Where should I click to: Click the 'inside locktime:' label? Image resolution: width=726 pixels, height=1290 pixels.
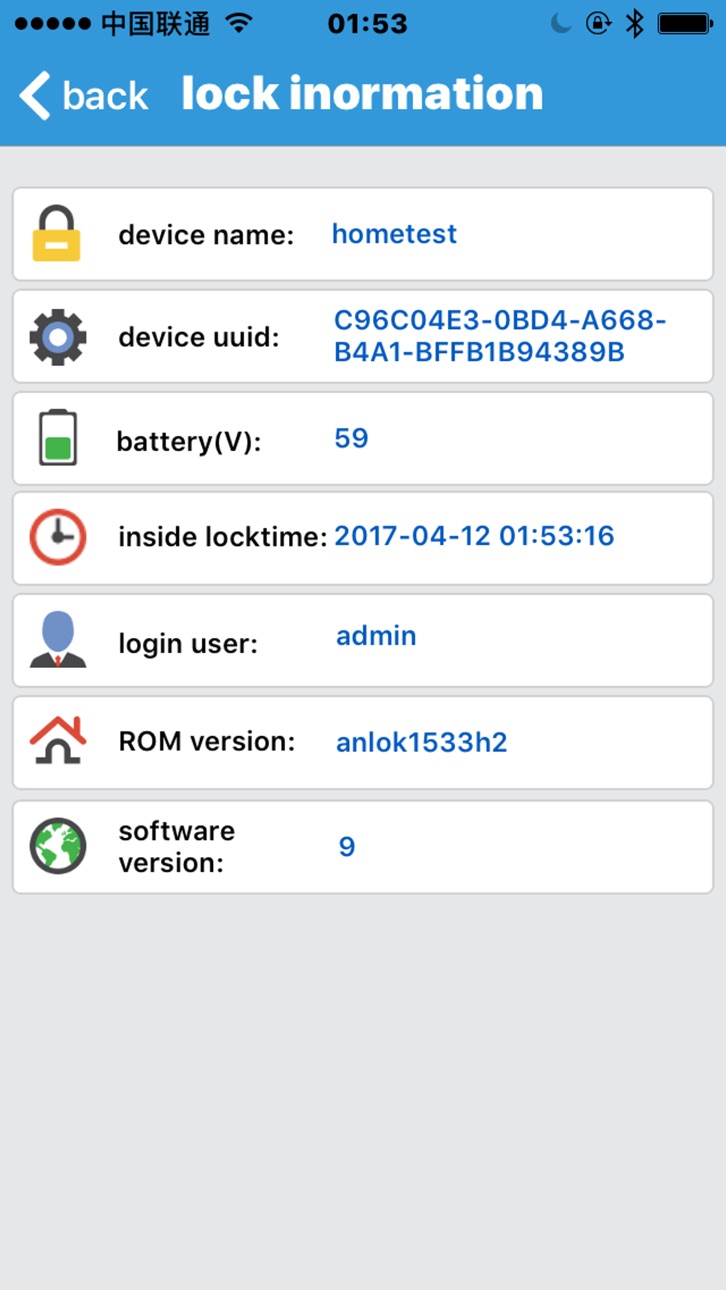tap(223, 537)
